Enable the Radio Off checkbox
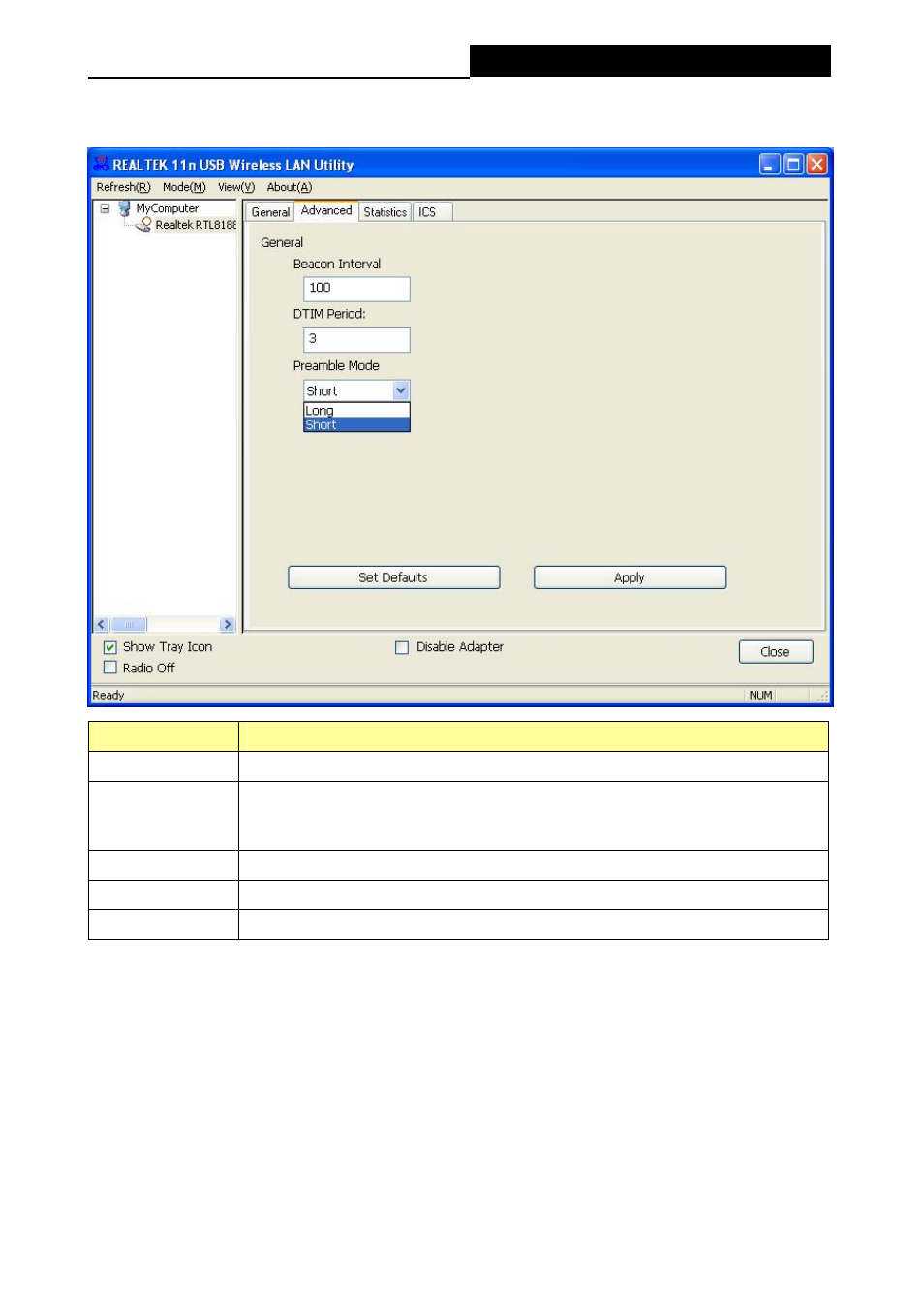924x1308 pixels. tap(110, 668)
